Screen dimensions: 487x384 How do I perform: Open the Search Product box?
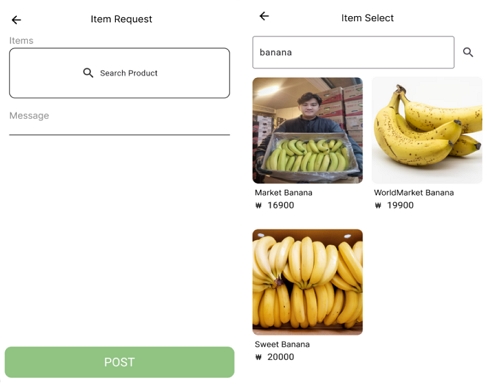(119, 73)
